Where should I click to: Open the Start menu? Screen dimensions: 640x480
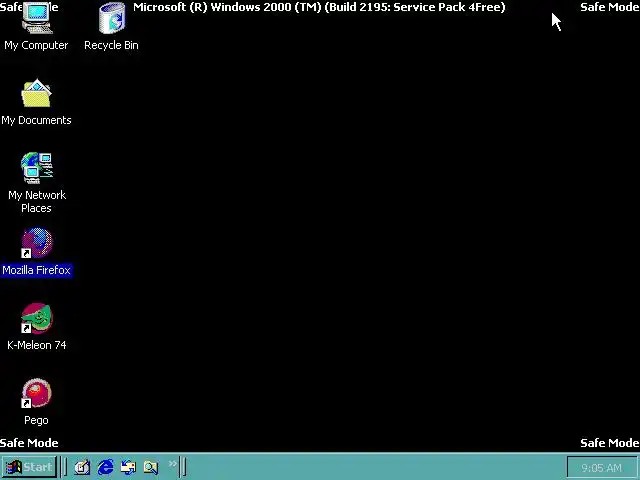click(x=29, y=467)
